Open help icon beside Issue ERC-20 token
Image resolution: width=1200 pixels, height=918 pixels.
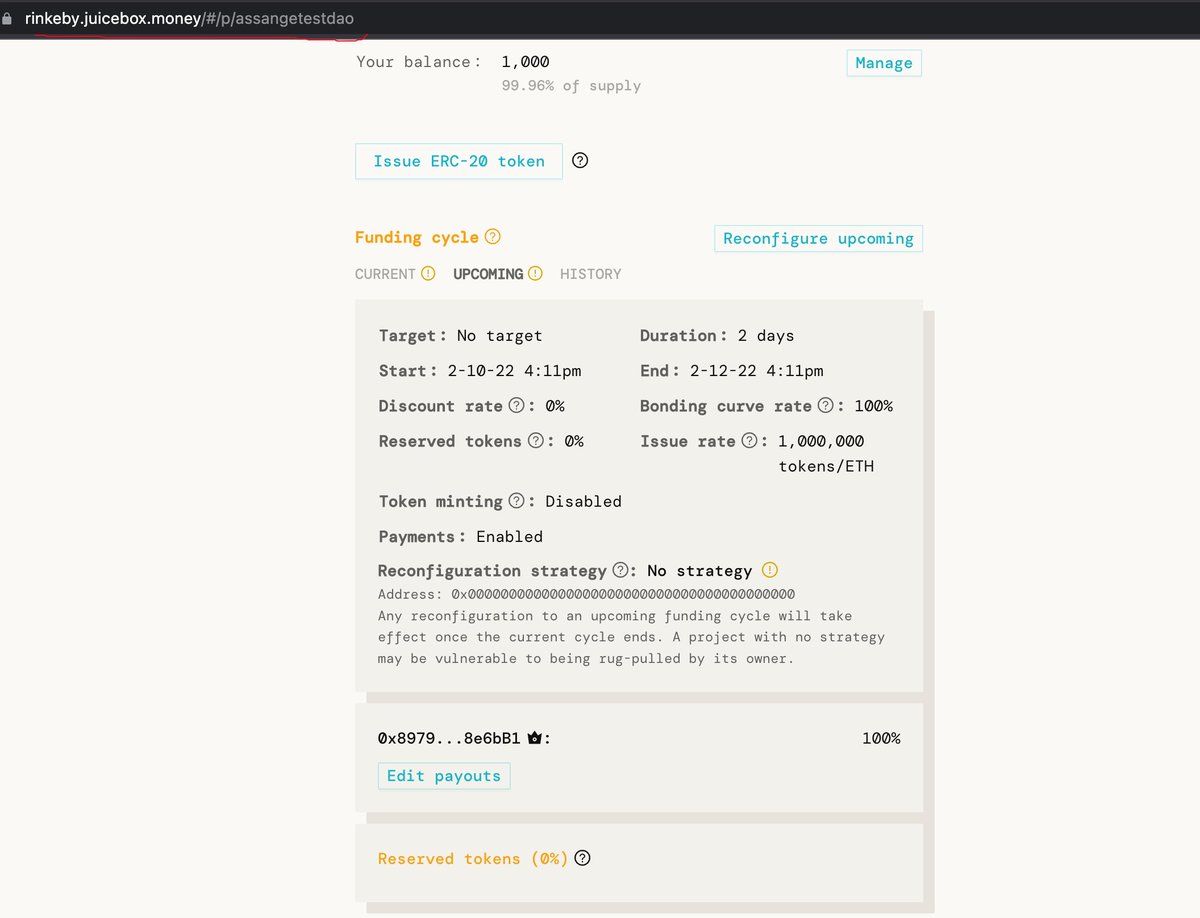[580, 160]
